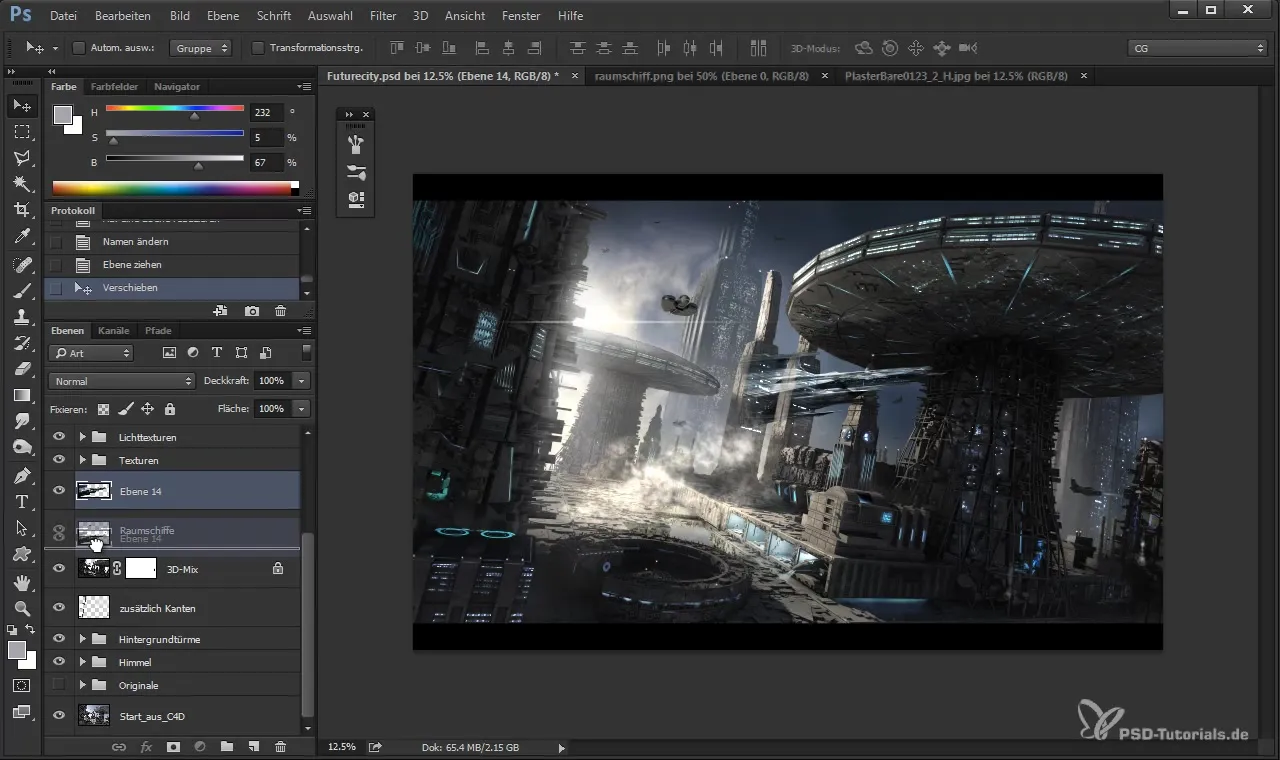Switch to the Navigator tab
This screenshot has width=1280, height=760.
(177, 87)
